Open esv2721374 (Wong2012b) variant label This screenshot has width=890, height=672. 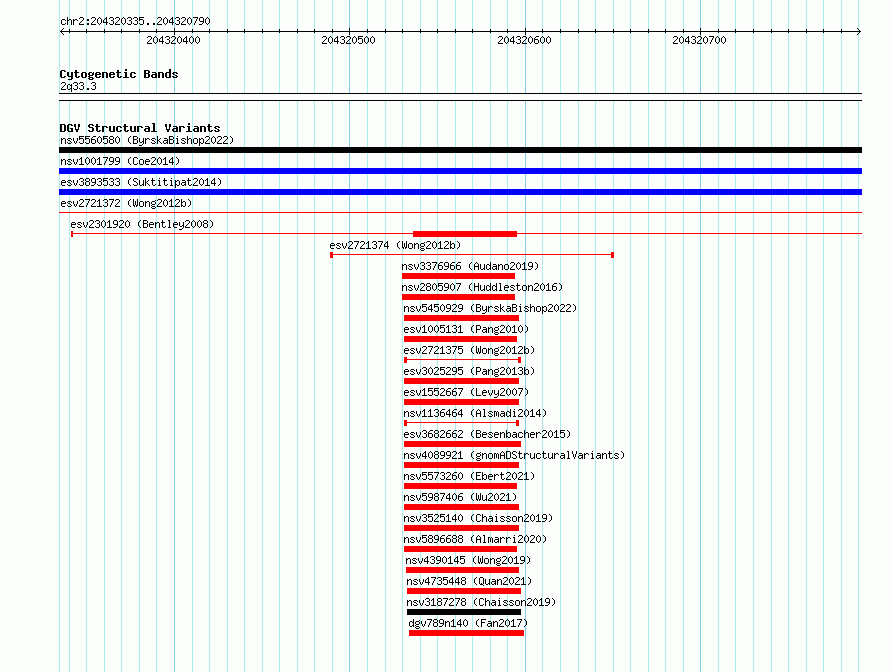coord(395,245)
